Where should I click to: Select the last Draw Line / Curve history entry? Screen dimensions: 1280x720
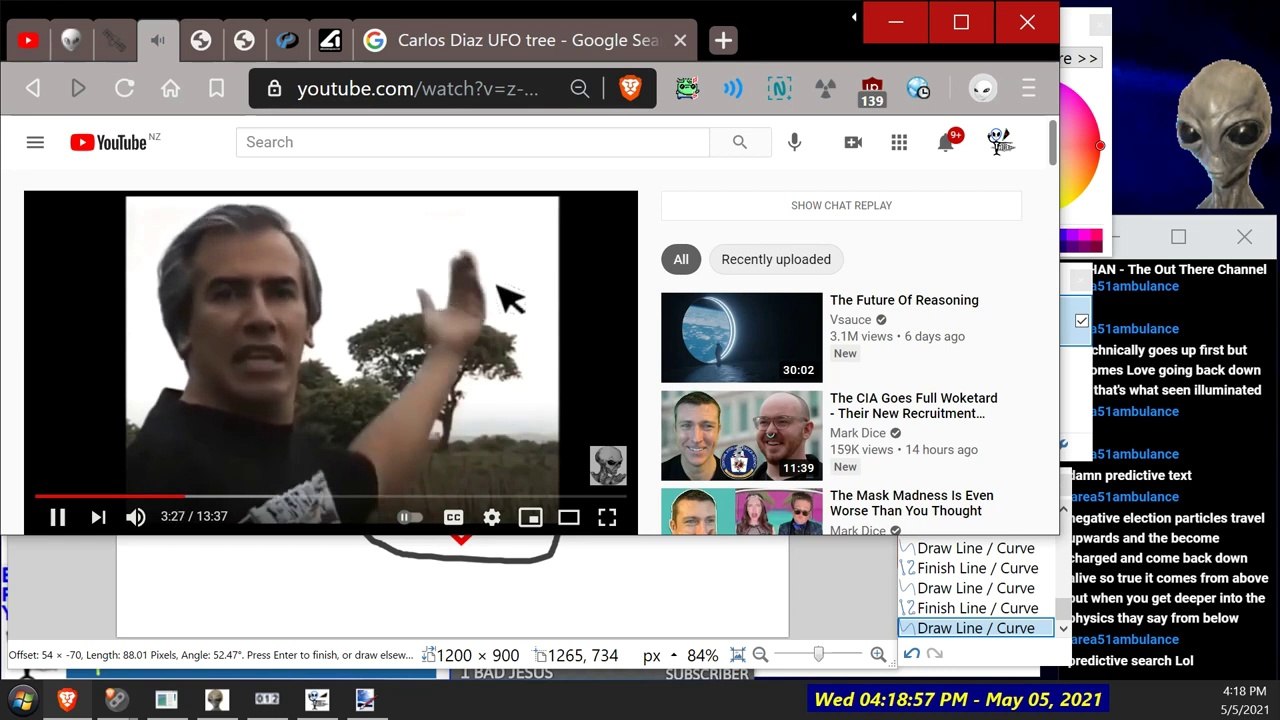(x=975, y=628)
